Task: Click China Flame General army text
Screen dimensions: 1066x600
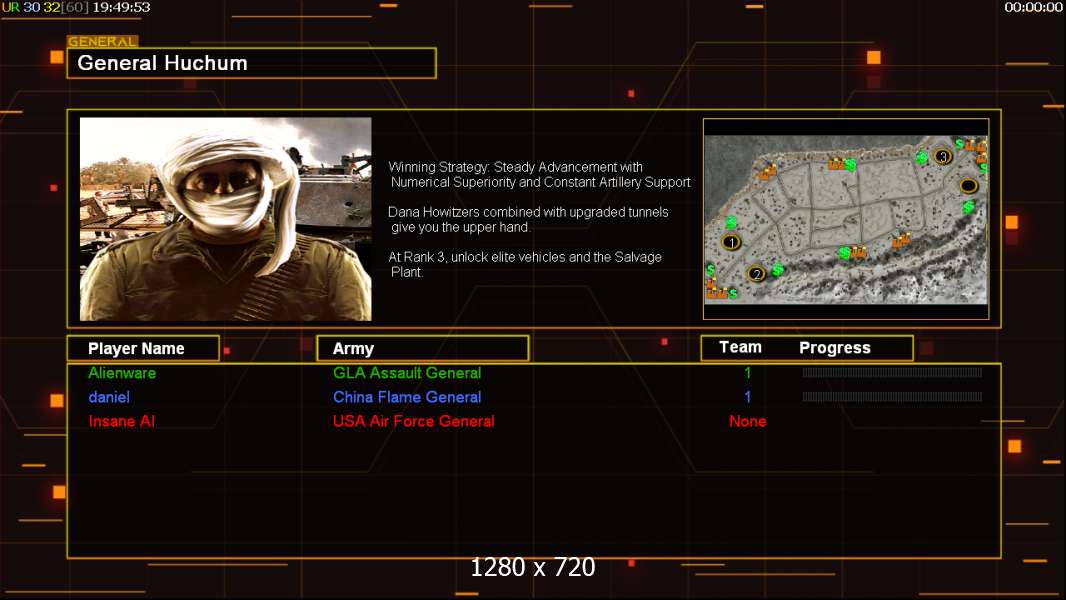Action: (x=407, y=397)
